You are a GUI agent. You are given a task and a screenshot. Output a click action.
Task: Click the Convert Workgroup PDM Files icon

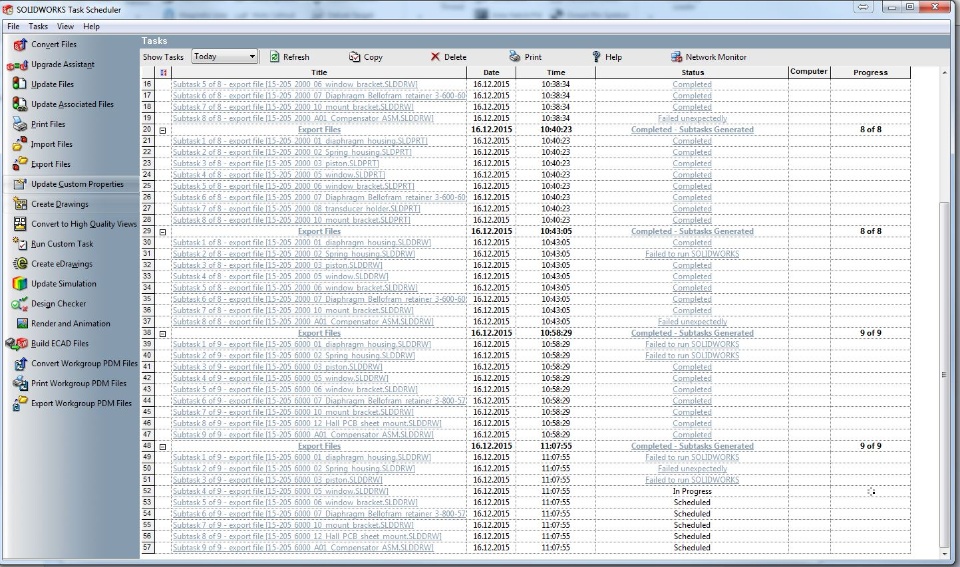pos(20,364)
